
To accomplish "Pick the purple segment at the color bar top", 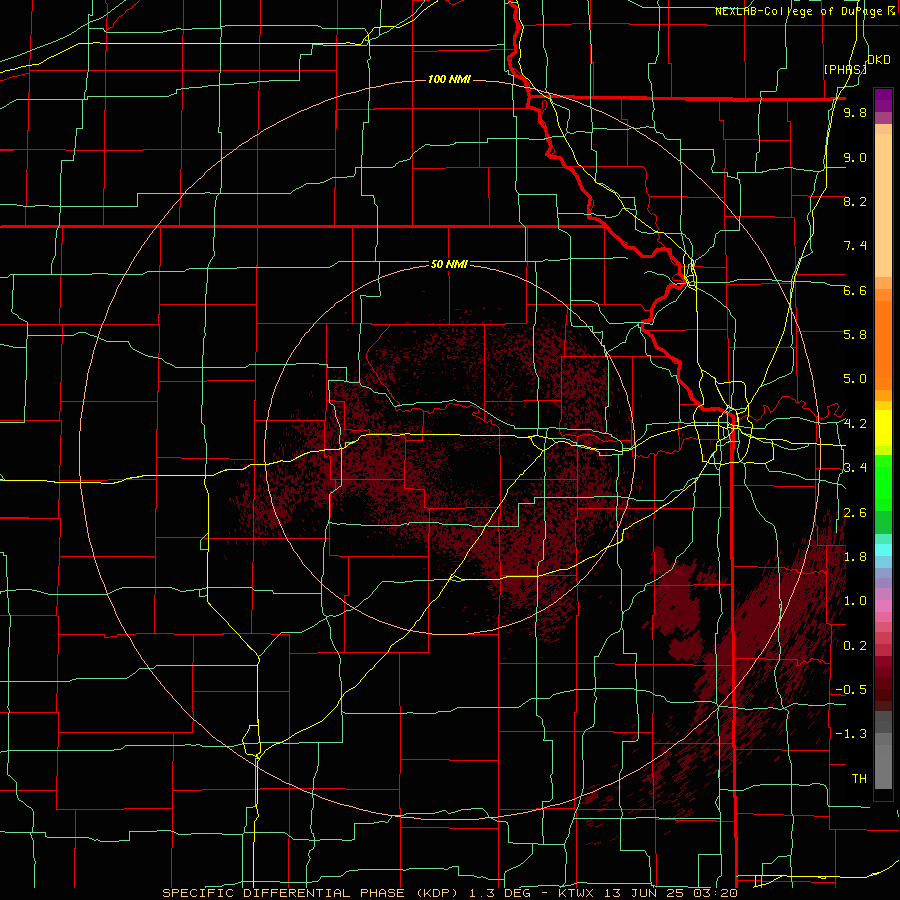I will 883,100.
